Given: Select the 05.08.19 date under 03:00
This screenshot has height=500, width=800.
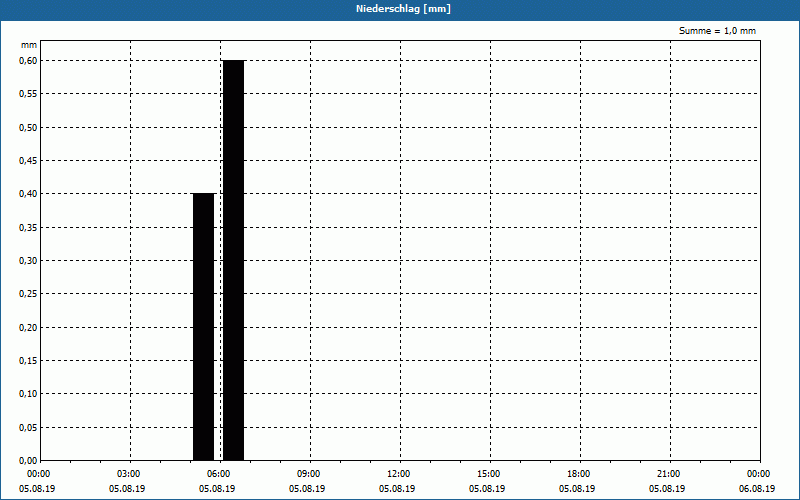Looking at the screenshot, I should tap(128, 489).
